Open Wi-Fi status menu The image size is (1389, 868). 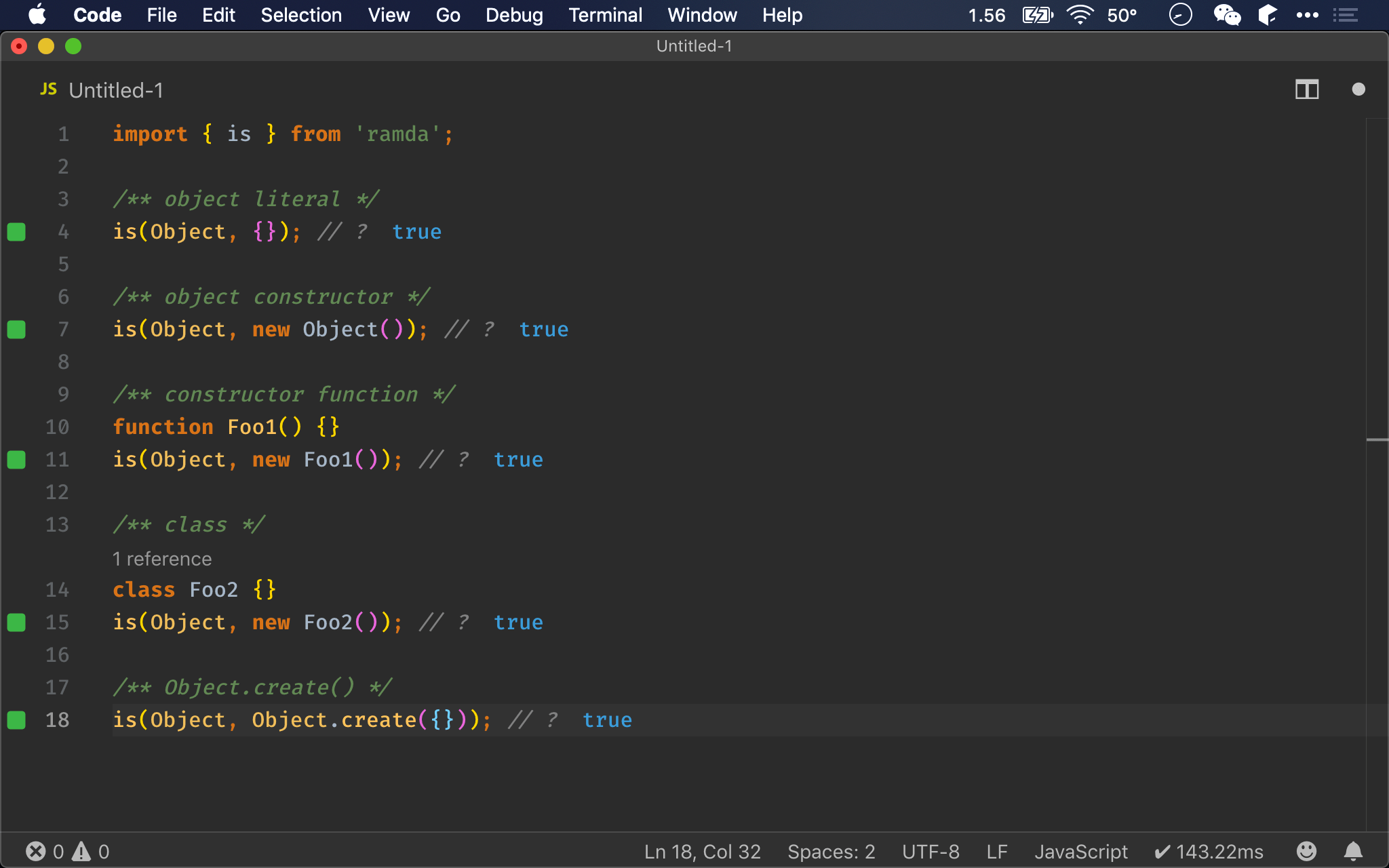click(x=1080, y=15)
